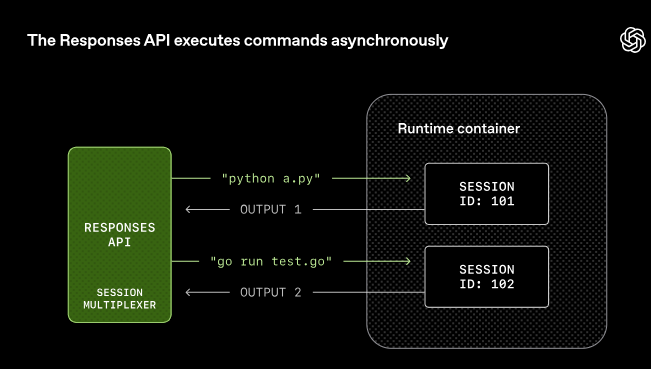Select the RESPONSES API text in green box
The height and width of the screenshot is (369, 651).
click(120, 235)
